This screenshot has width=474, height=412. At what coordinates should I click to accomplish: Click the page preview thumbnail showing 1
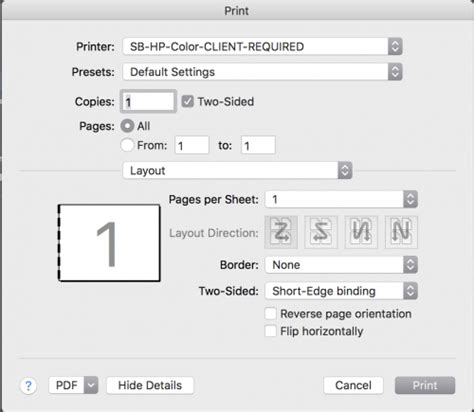(109, 243)
